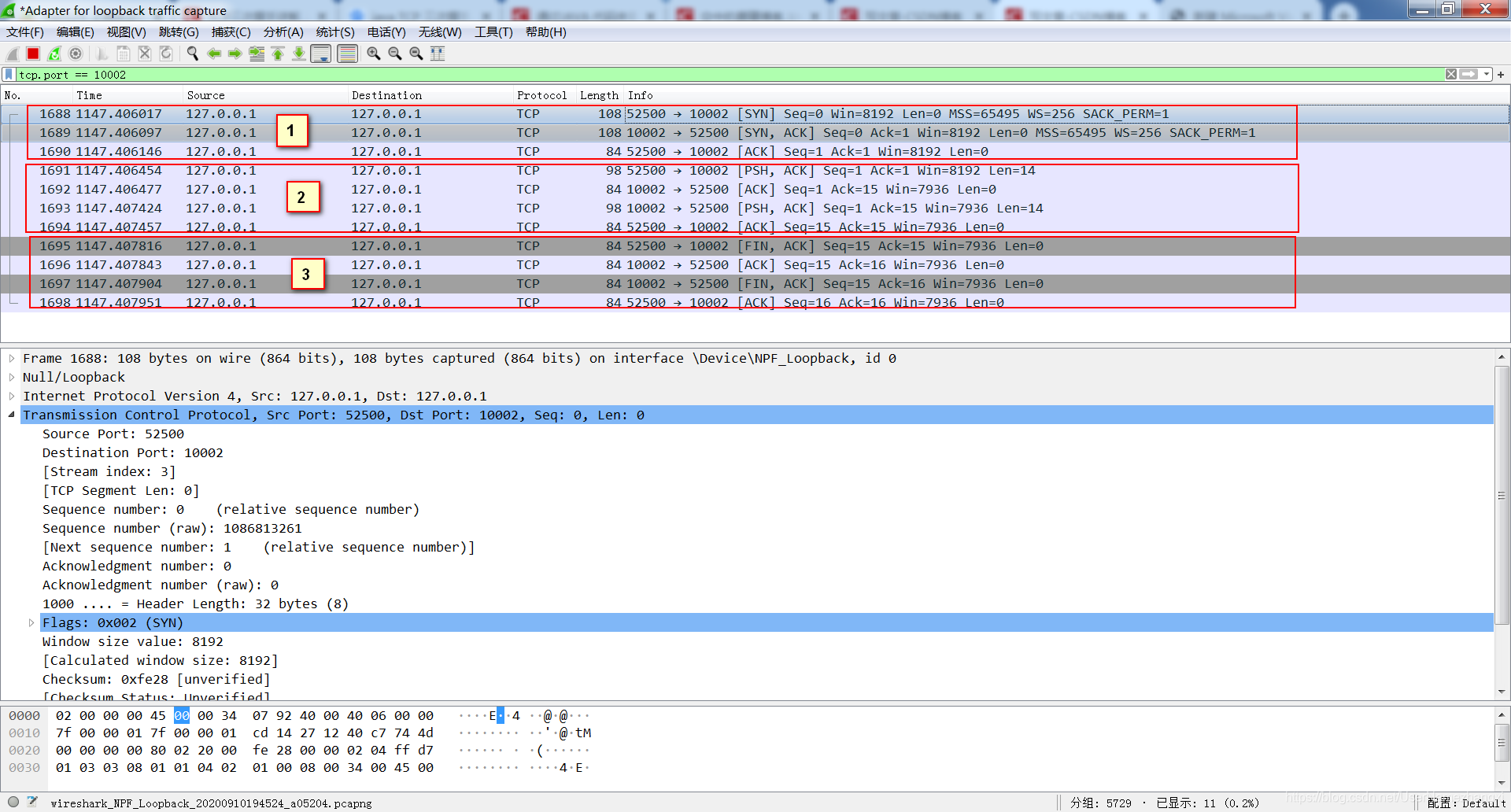The height and width of the screenshot is (812, 1511).
Task: Select packet 1695 FIN, ACK row
Action: [x=755, y=245]
